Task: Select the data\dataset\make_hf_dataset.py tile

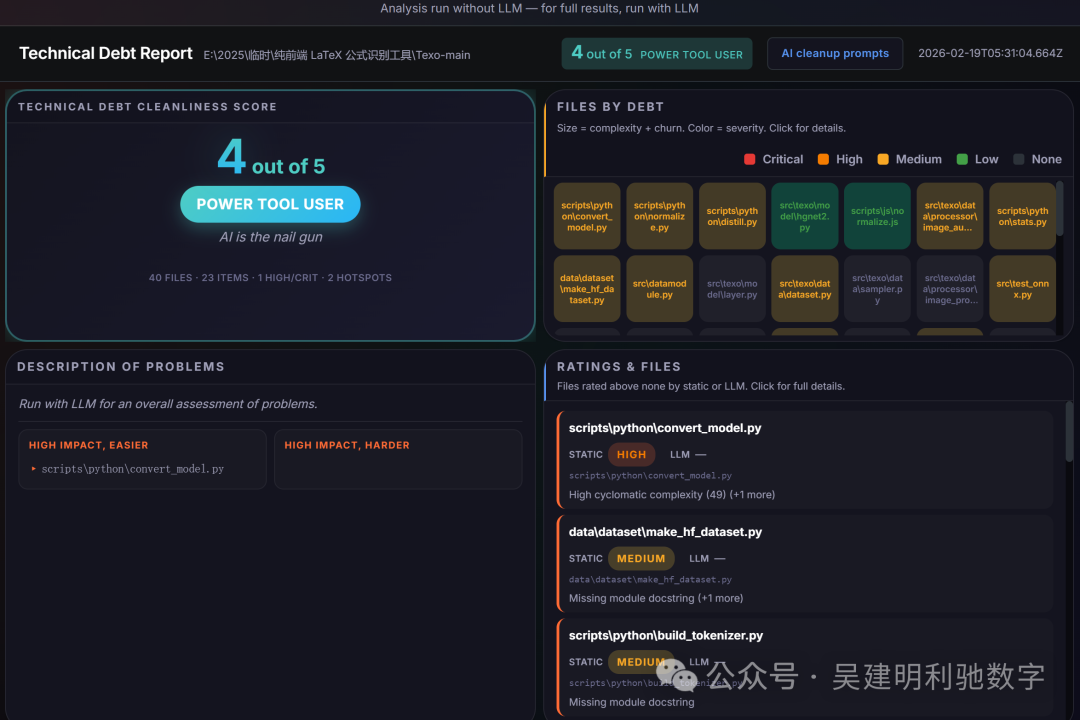Action: 586,288
